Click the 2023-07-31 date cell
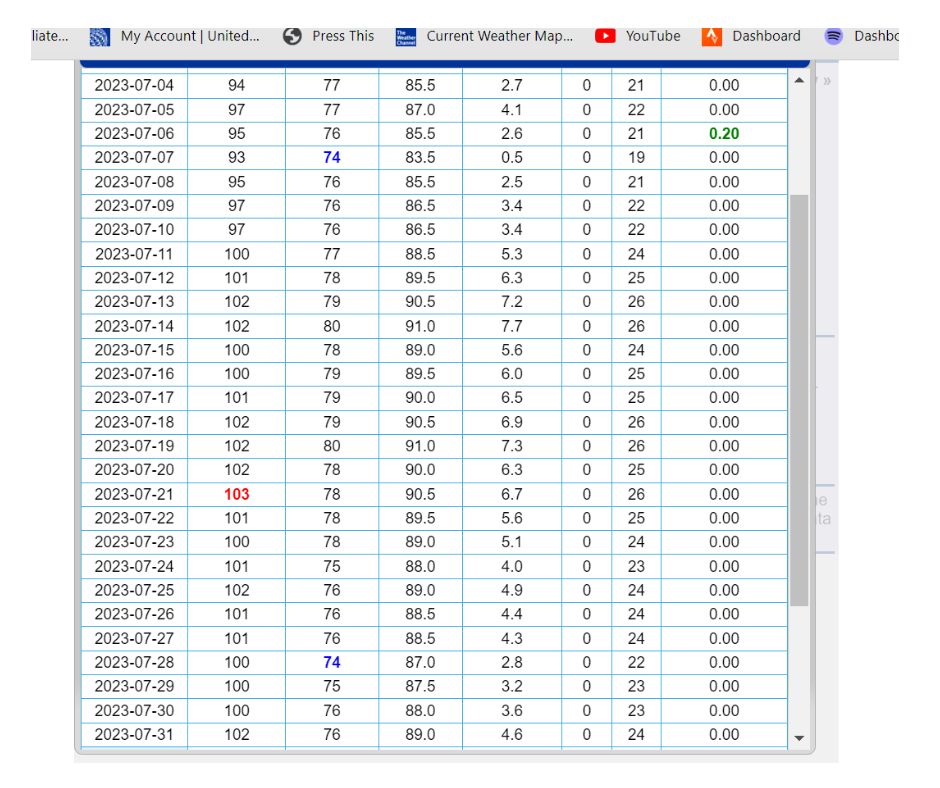Viewport: 940px width, 788px height. (134, 734)
